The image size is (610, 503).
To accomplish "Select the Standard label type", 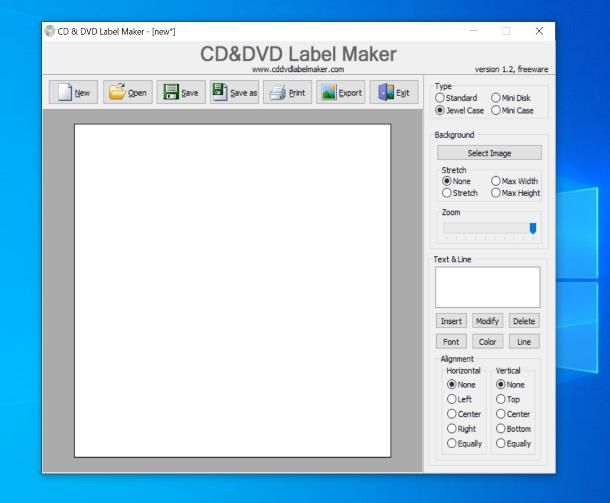I will 456,98.
